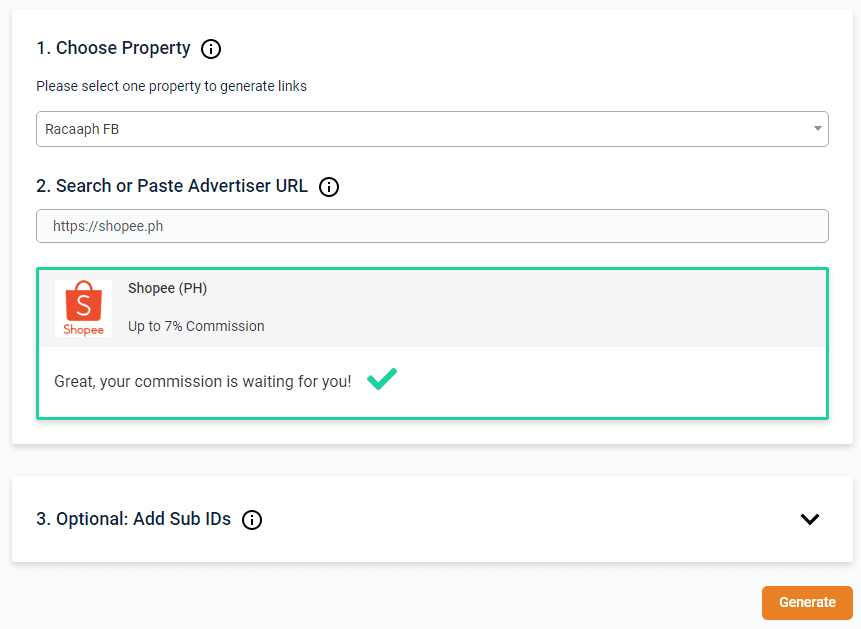Click the property dropdown arrow
Viewport: 861px width, 629px height.
pyautogui.click(x=817, y=129)
